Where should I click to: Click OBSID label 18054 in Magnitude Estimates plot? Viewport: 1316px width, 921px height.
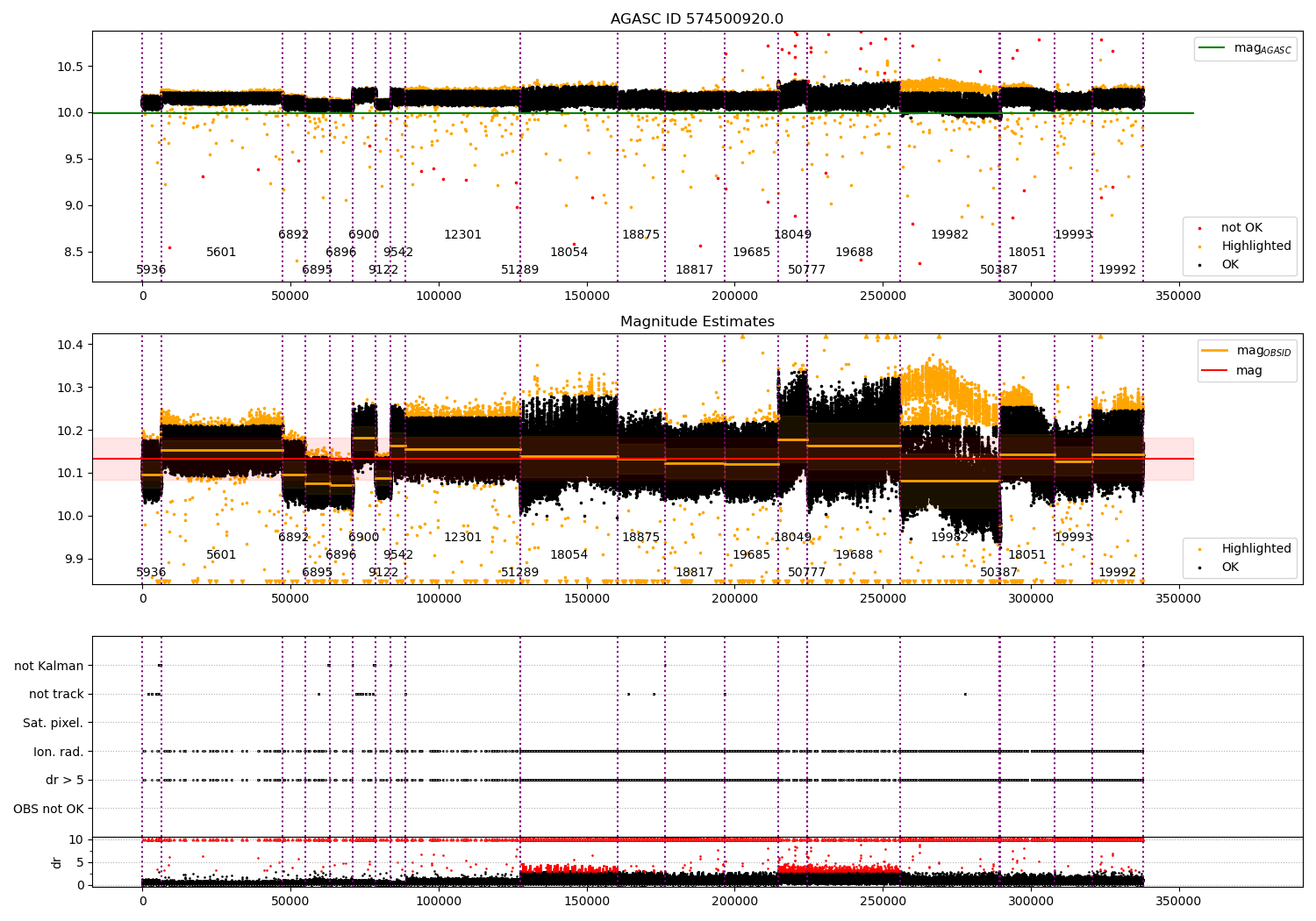[569, 555]
